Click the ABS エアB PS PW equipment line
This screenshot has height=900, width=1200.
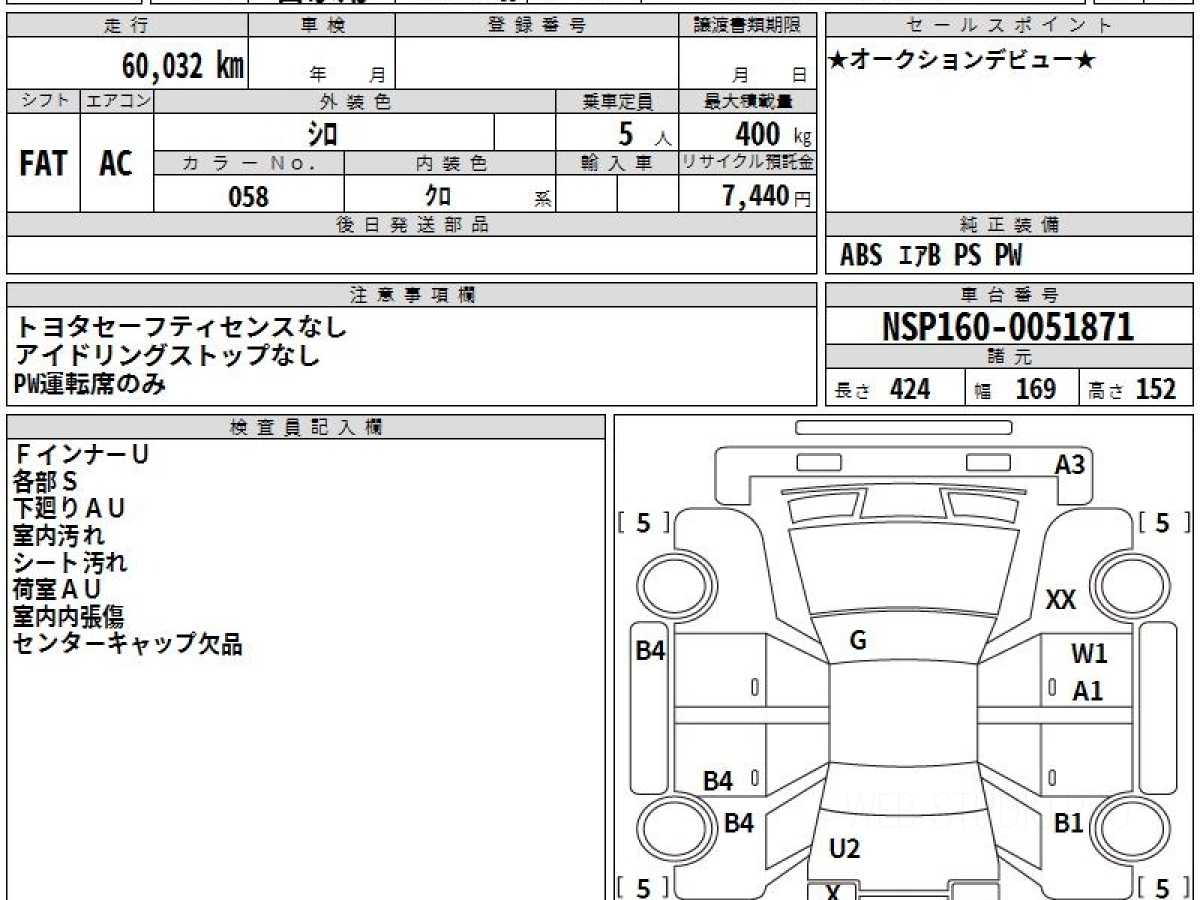click(931, 256)
